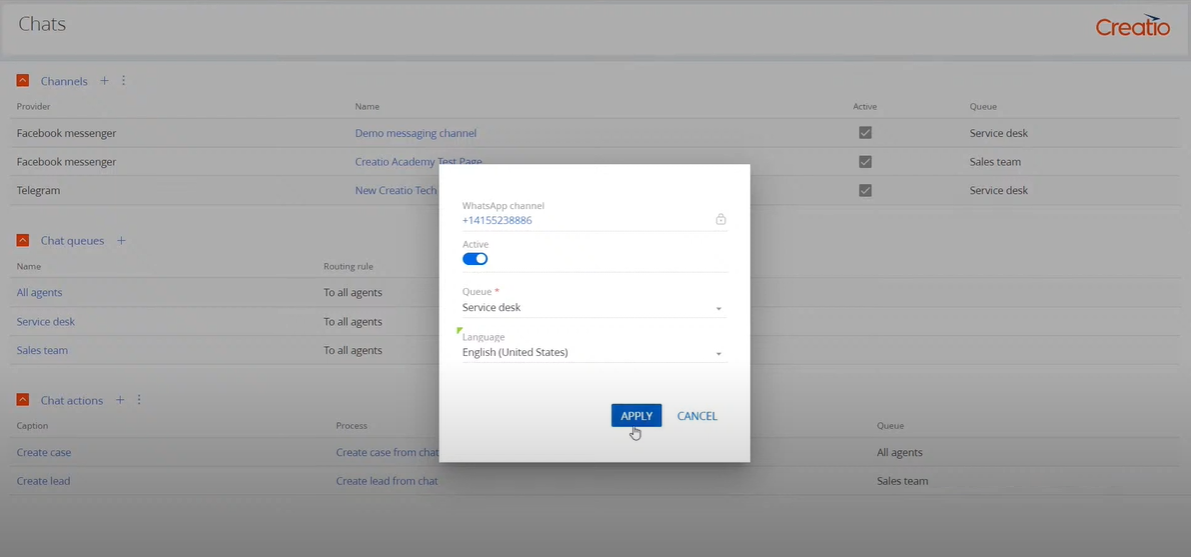
Task: Click the plus icon next to Chat actions
Action: coord(119,400)
